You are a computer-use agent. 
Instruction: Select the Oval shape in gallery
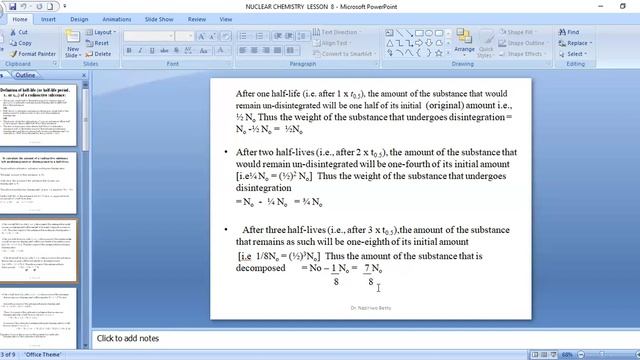pyautogui.click(x=429, y=33)
